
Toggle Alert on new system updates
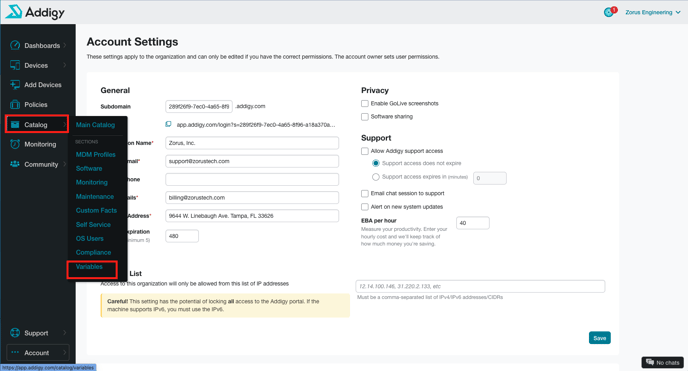(x=365, y=207)
